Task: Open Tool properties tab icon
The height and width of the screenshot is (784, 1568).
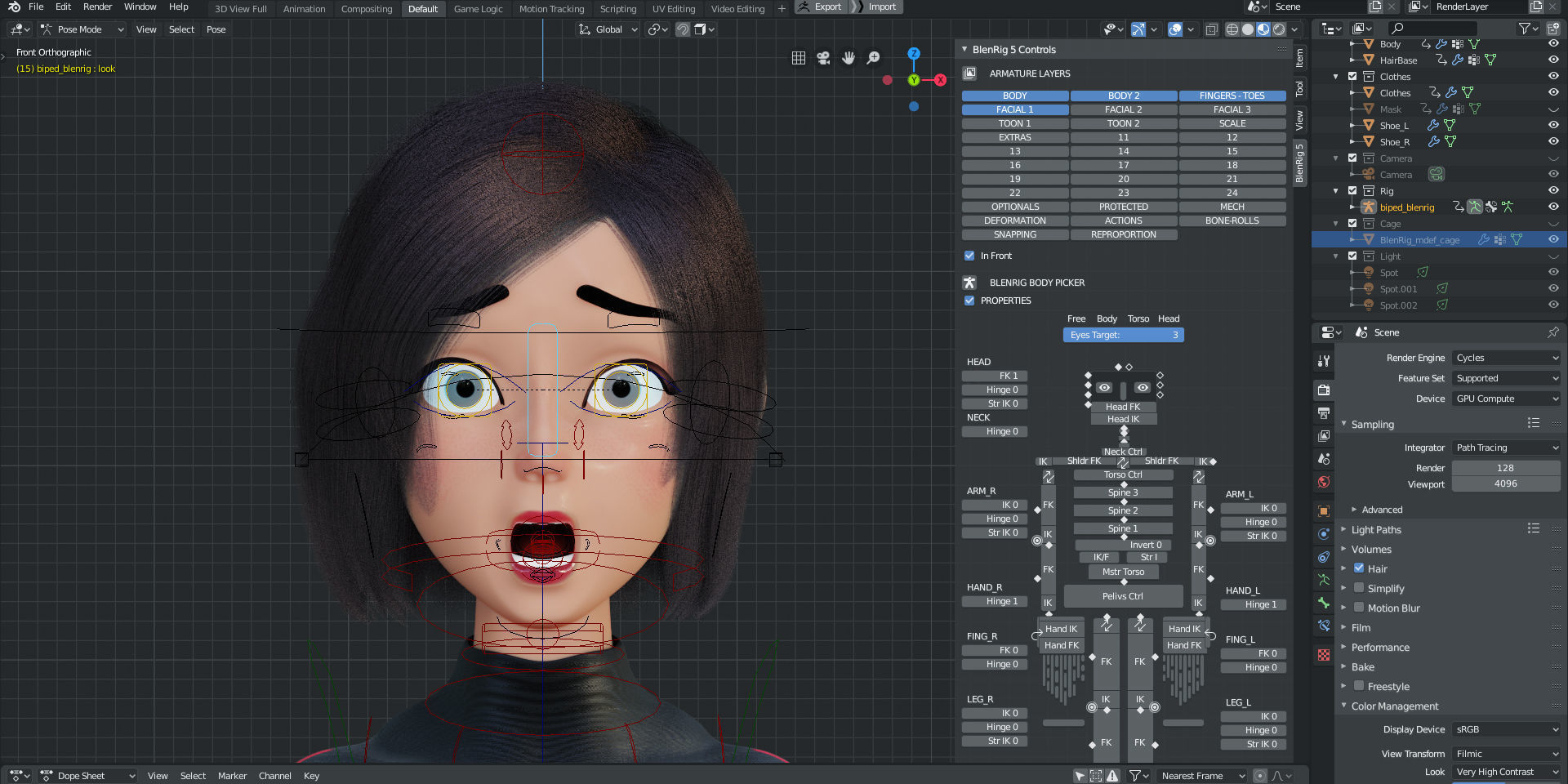Action: [x=1324, y=360]
